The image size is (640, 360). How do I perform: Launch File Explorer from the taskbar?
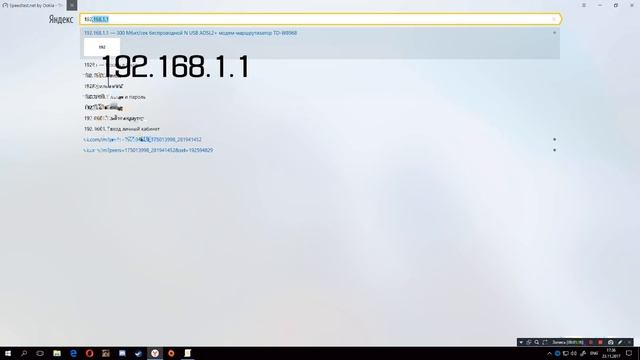click(x=57, y=353)
